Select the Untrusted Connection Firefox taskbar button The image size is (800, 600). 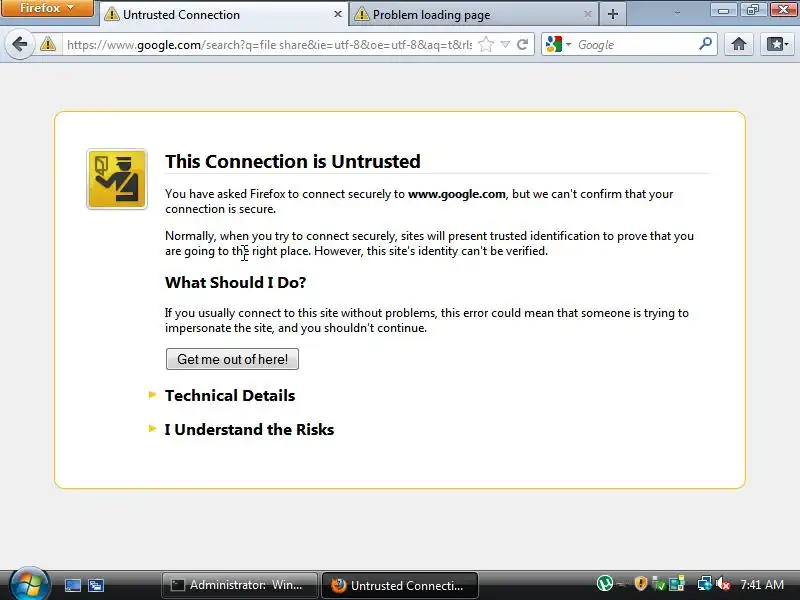(x=399, y=585)
